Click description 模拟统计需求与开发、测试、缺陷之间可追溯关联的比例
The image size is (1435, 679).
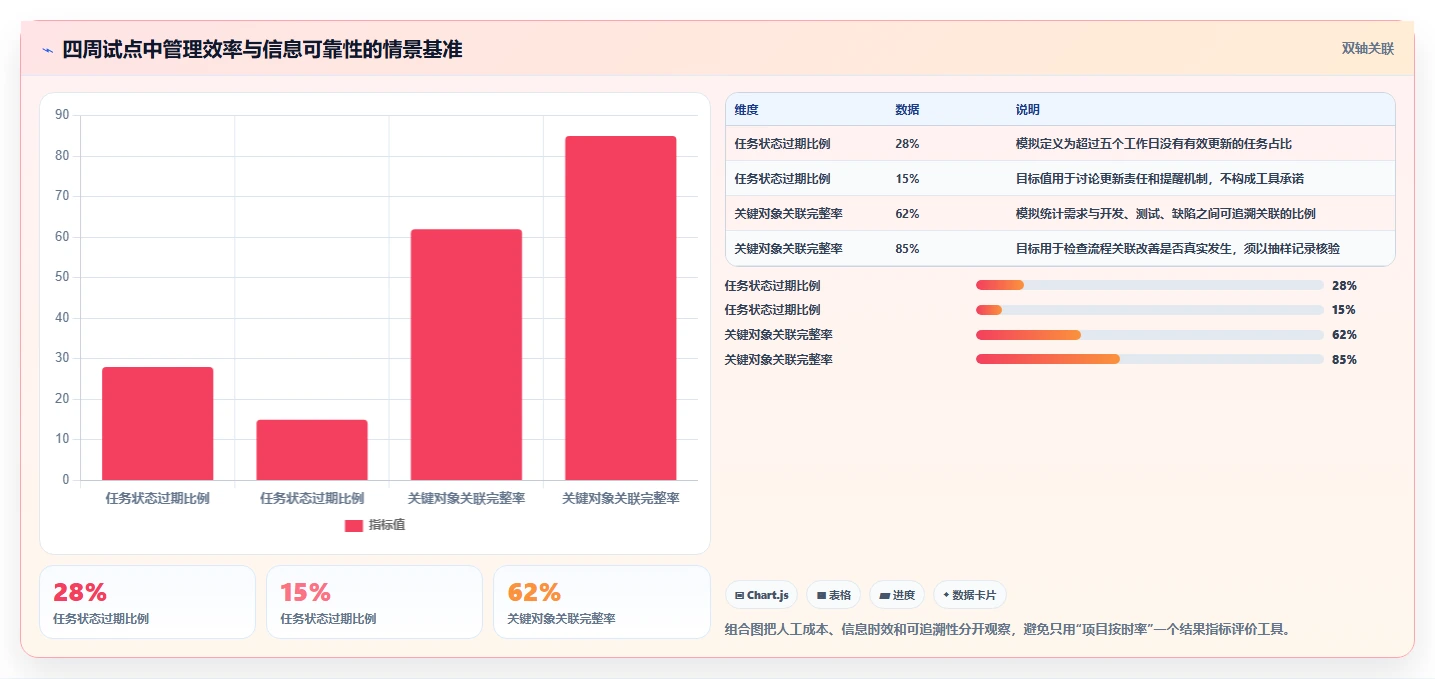(1165, 214)
